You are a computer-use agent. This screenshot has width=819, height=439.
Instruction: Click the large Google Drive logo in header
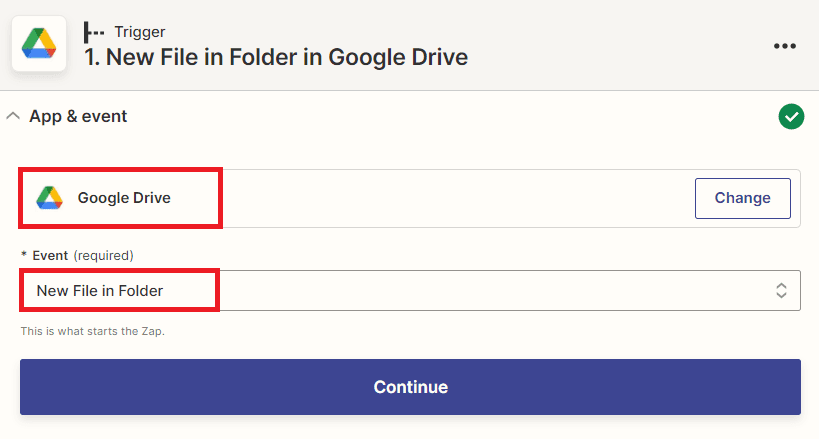click(39, 44)
